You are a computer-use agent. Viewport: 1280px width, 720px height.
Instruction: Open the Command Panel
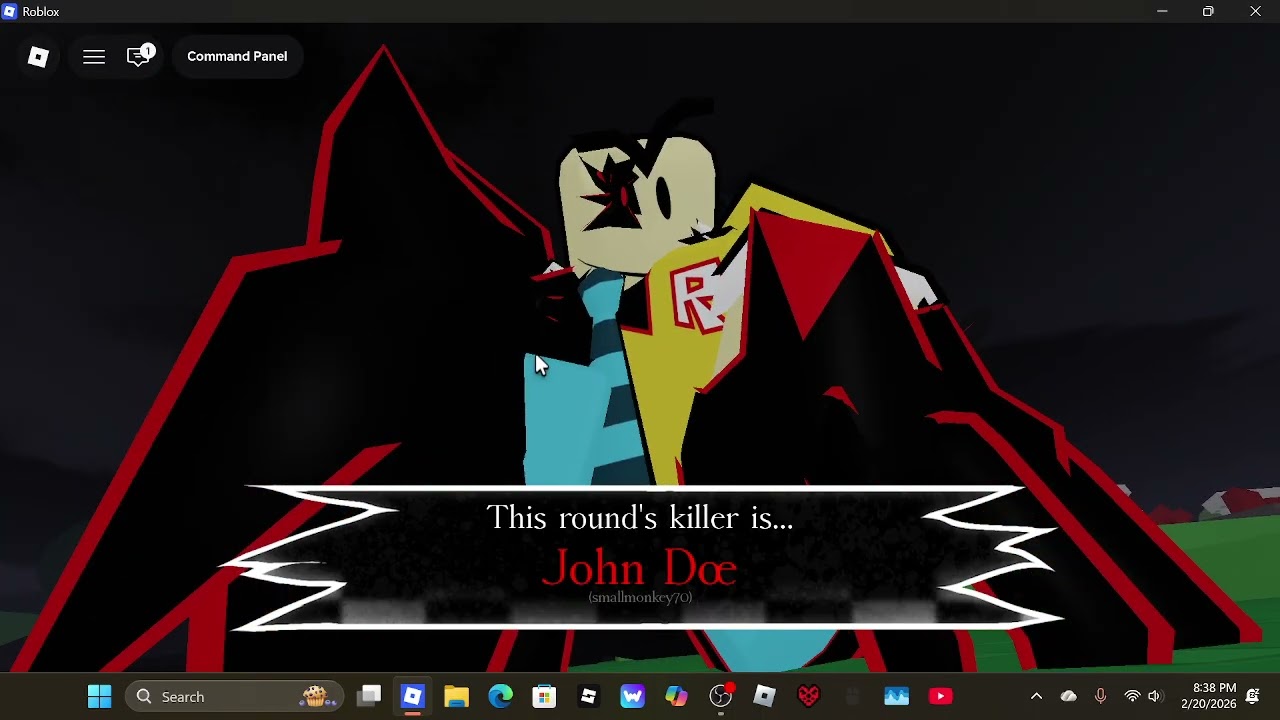[237, 57]
